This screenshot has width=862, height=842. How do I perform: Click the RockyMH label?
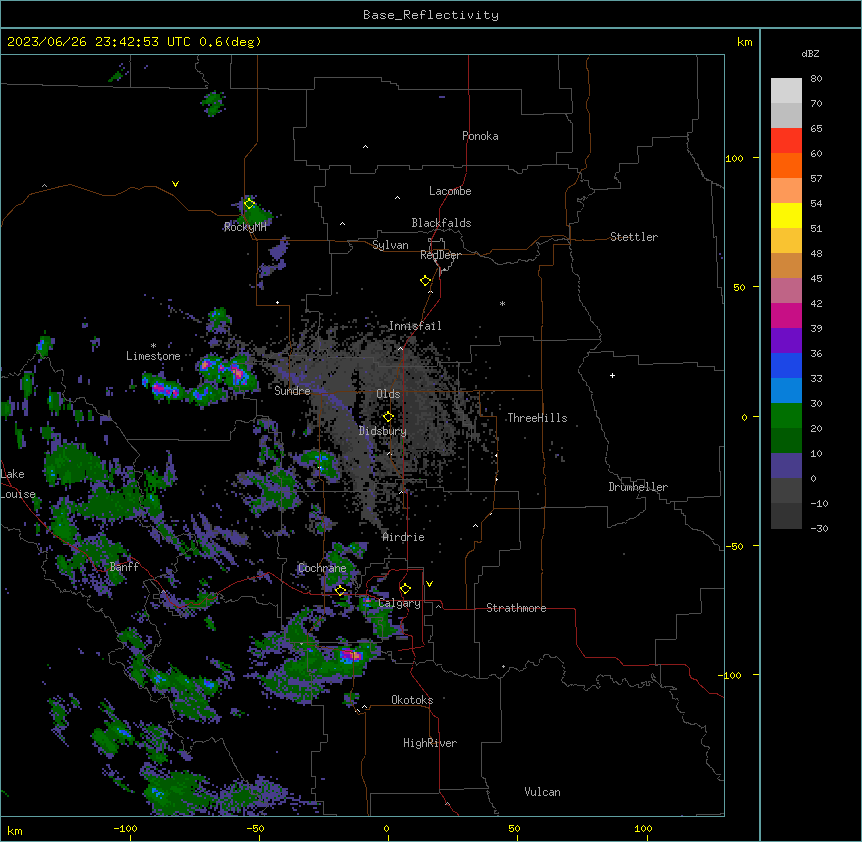click(245, 227)
